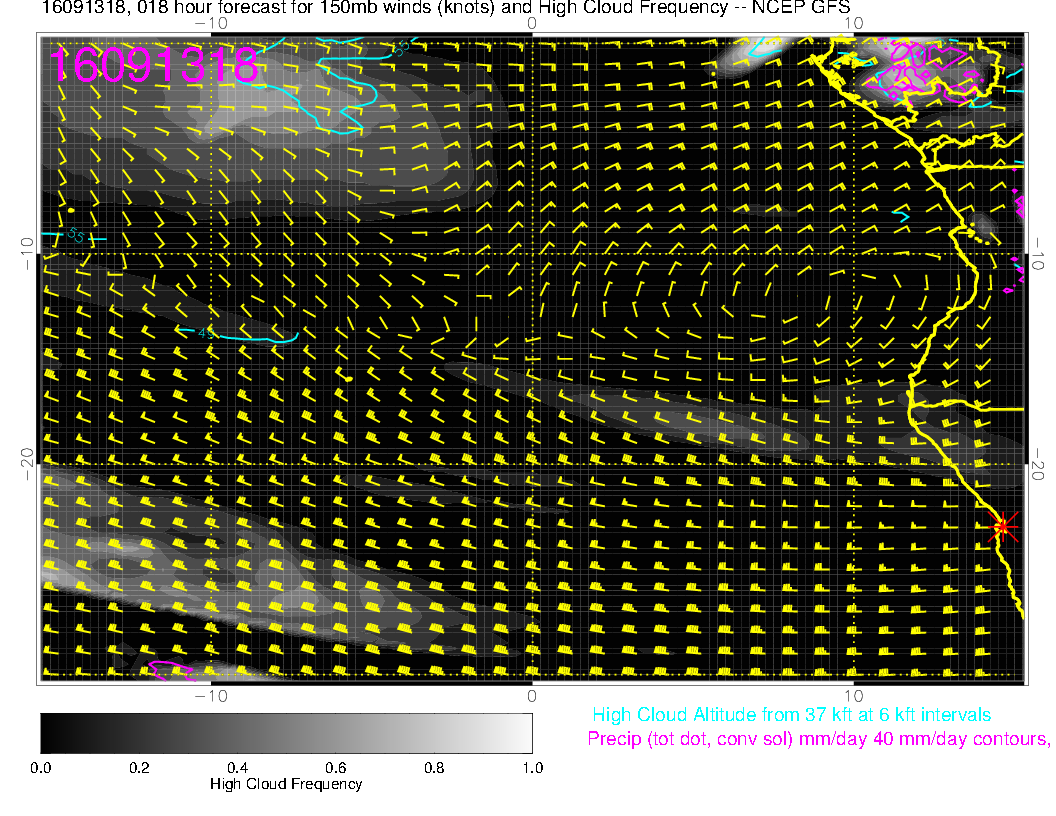This screenshot has height=816, width=1056.
Task: Click the 0.4 tick label on colorbar
Action: point(237,767)
